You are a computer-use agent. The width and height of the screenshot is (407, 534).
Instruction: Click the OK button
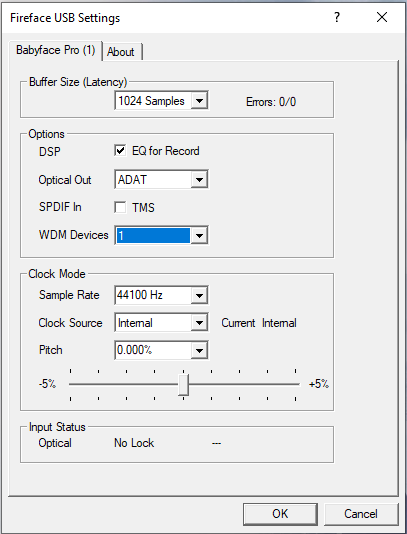pyautogui.click(x=280, y=514)
